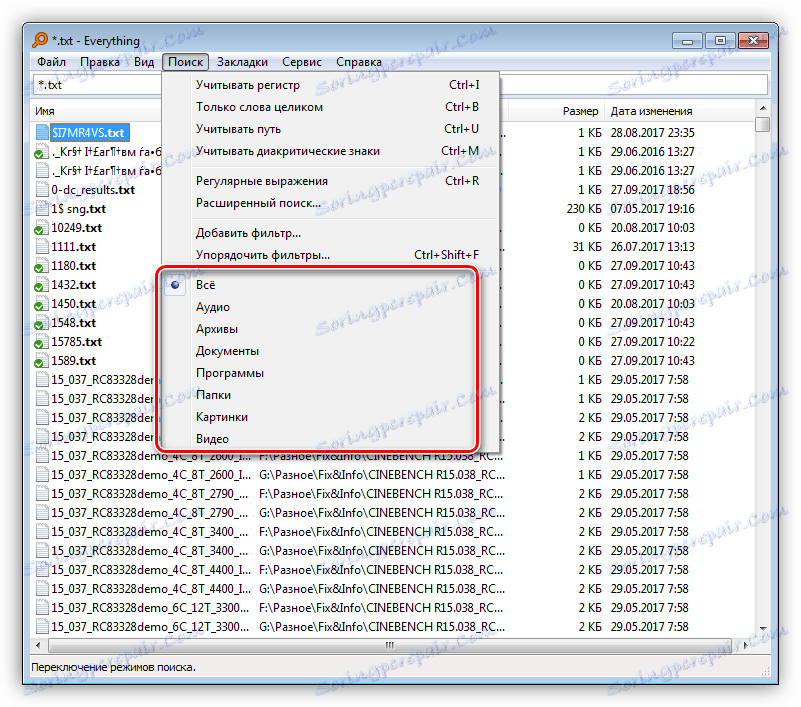Viewport: 801px width, 707px height.
Task: Click date 27.09.2017 18:56
Action: pos(652,190)
